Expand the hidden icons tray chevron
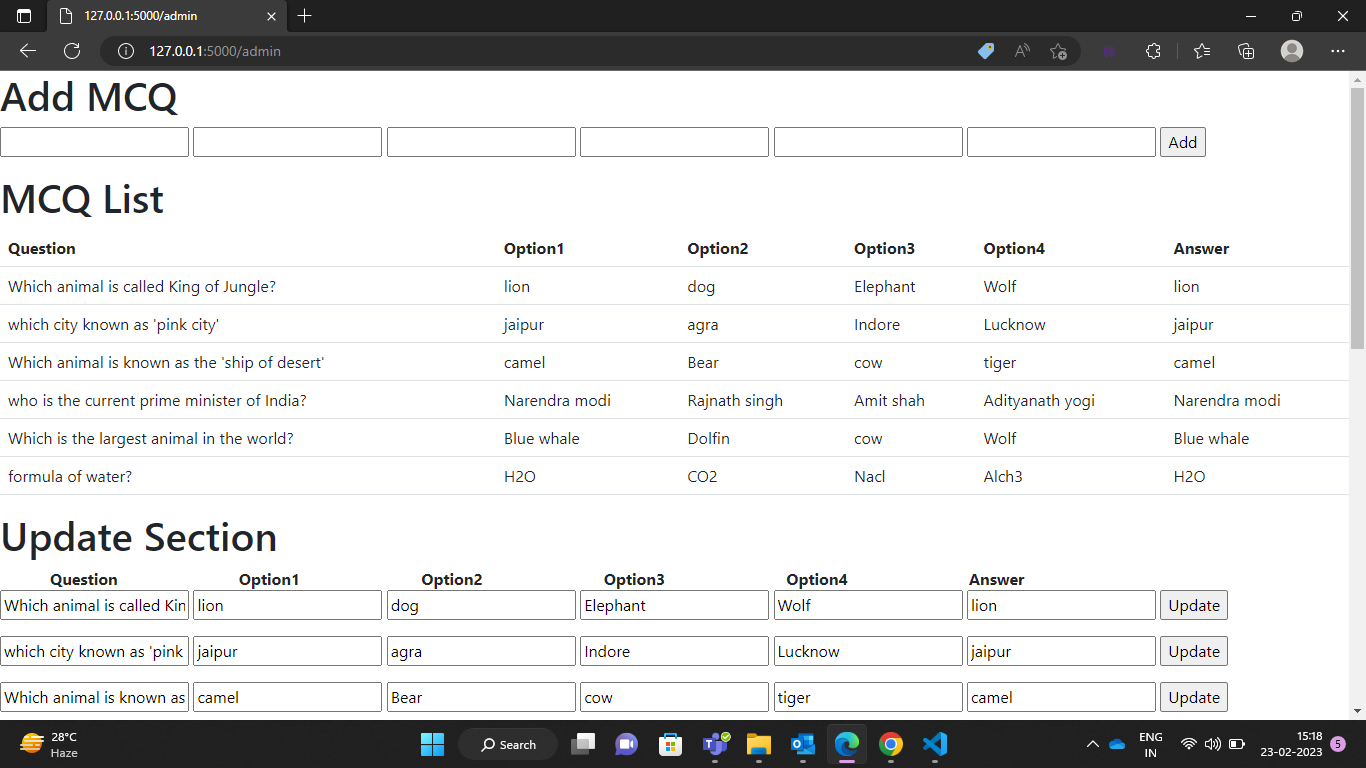The width and height of the screenshot is (1366, 768). pyautogui.click(x=1093, y=744)
